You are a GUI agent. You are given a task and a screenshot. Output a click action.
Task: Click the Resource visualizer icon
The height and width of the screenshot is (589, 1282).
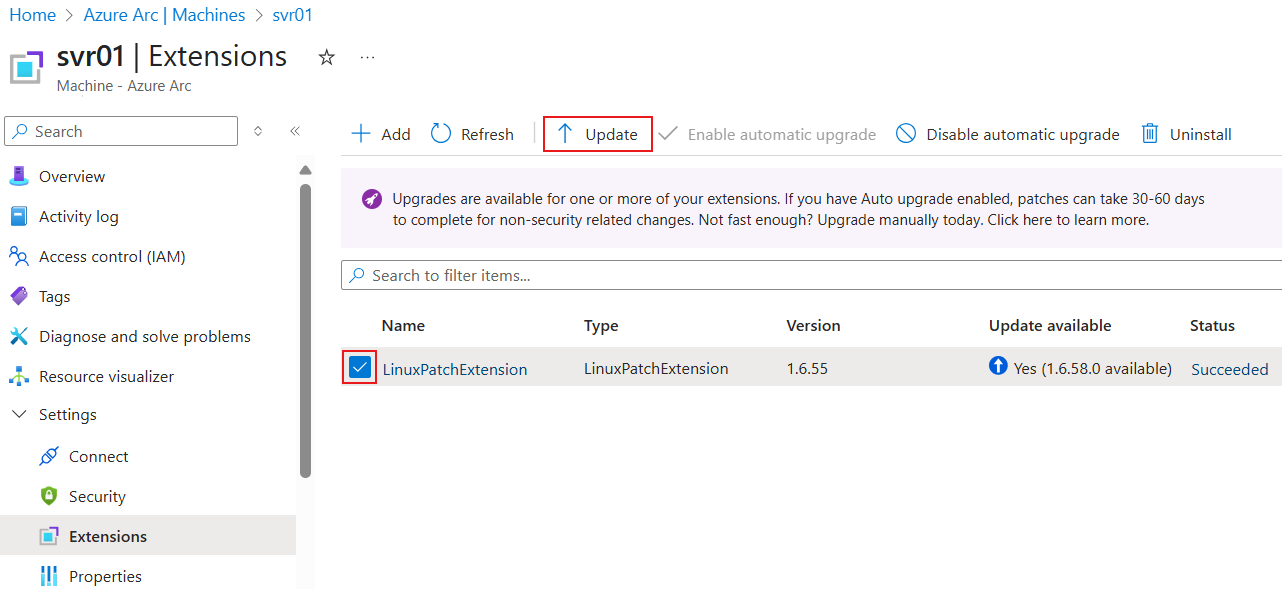click(19, 376)
